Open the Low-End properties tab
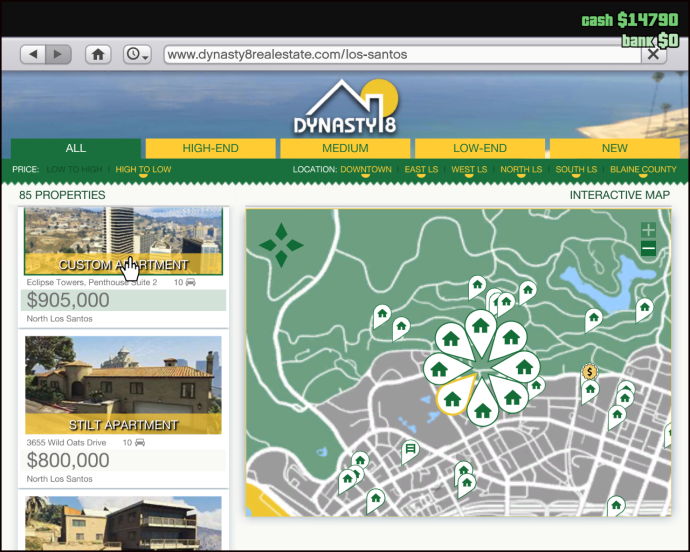Screen dimensions: 690x552 point(480,148)
